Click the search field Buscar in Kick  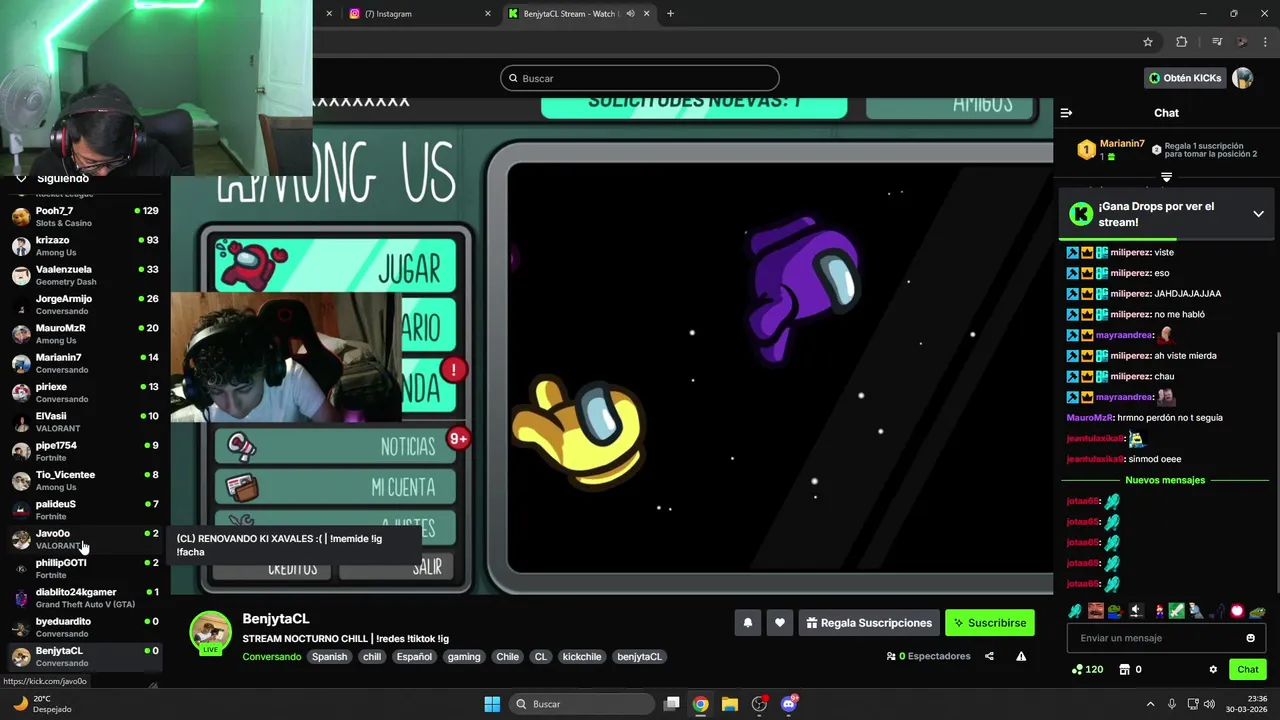click(x=640, y=78)
